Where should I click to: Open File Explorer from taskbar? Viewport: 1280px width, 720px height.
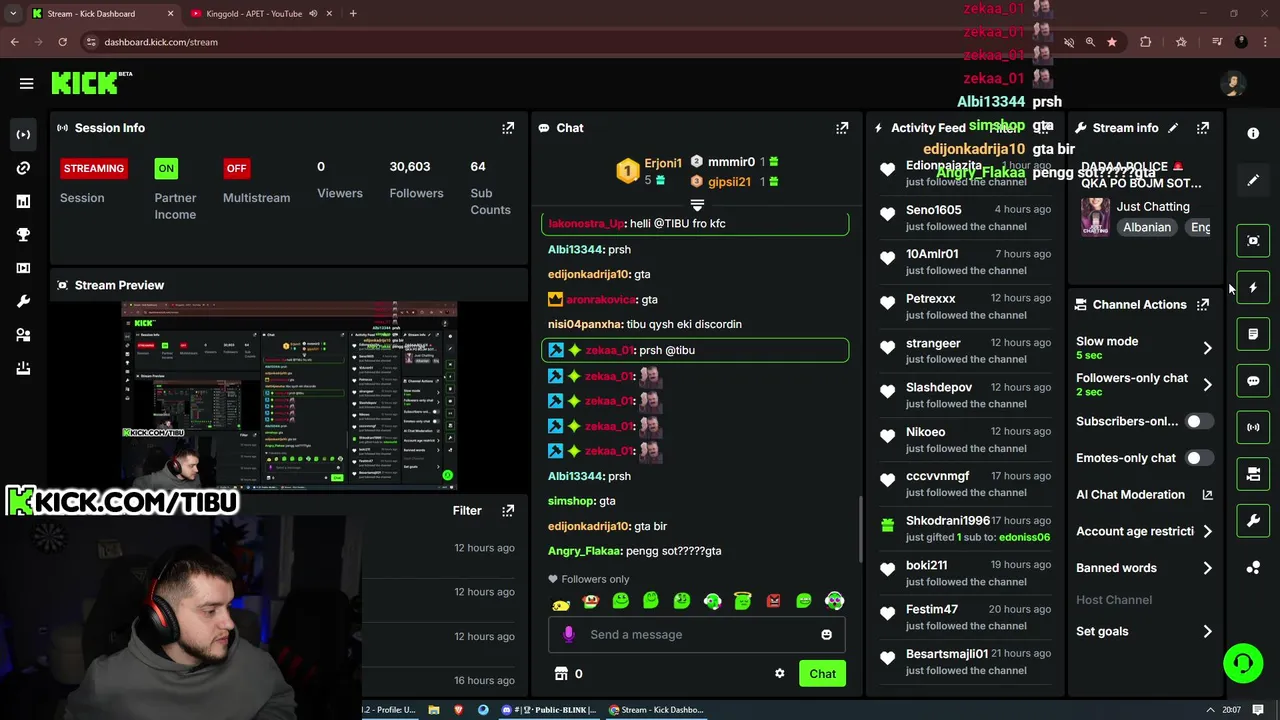[x=434, y=710]
